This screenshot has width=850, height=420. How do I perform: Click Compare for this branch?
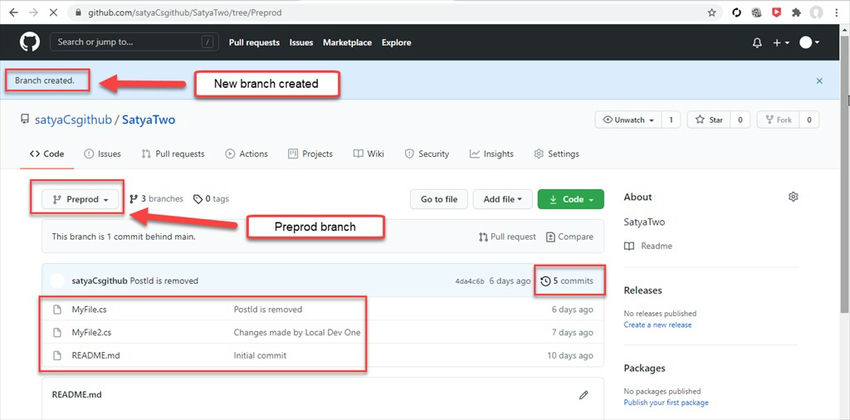569,237
